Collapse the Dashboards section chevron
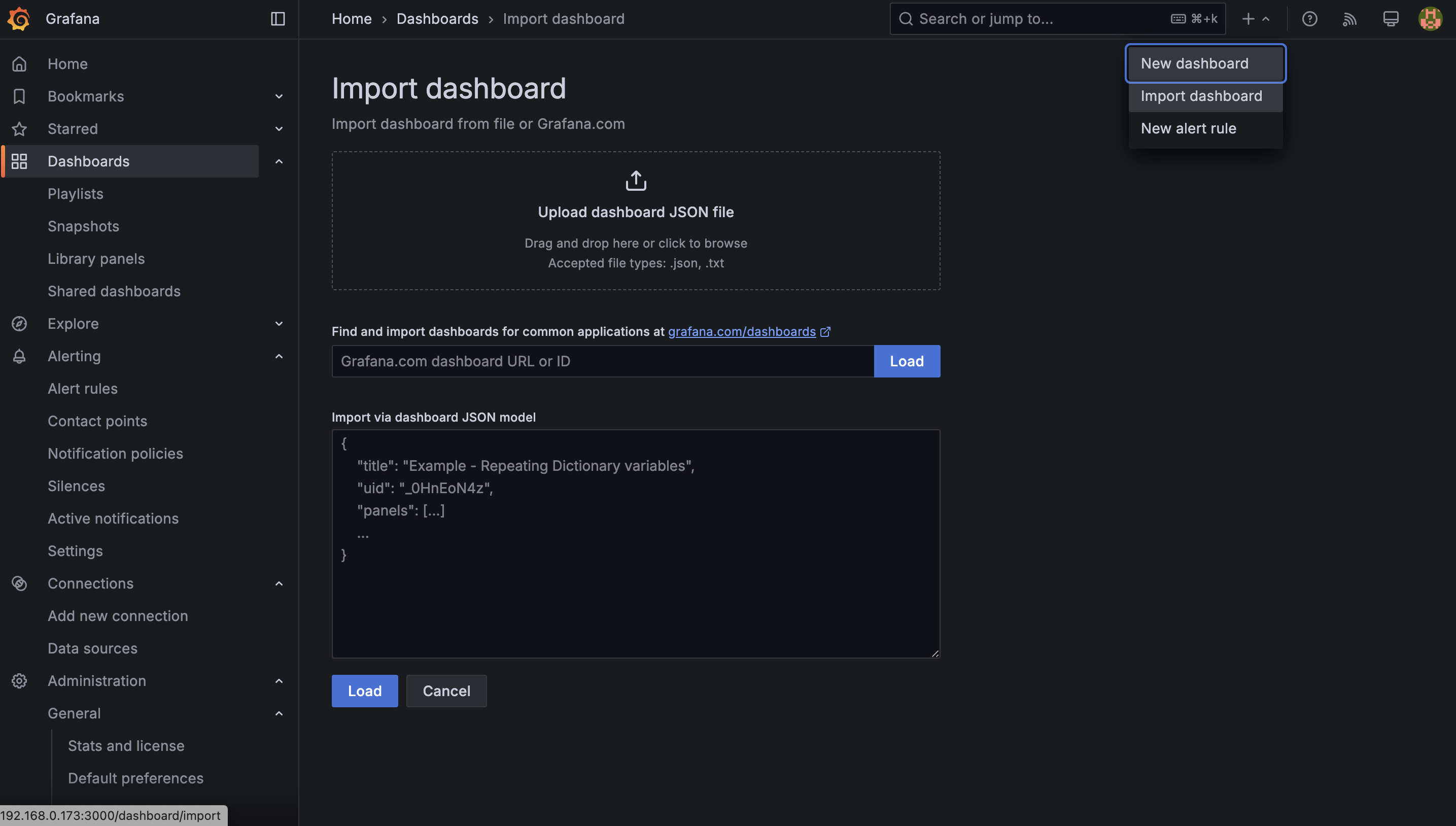Viewport: 1456px width, 826px height. tap(279, 162)
